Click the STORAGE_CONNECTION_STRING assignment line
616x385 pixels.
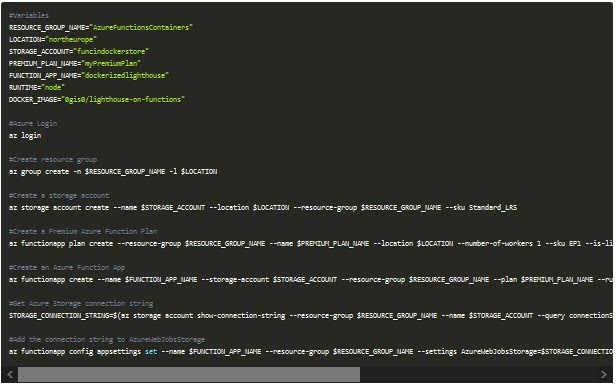(310, 315)
